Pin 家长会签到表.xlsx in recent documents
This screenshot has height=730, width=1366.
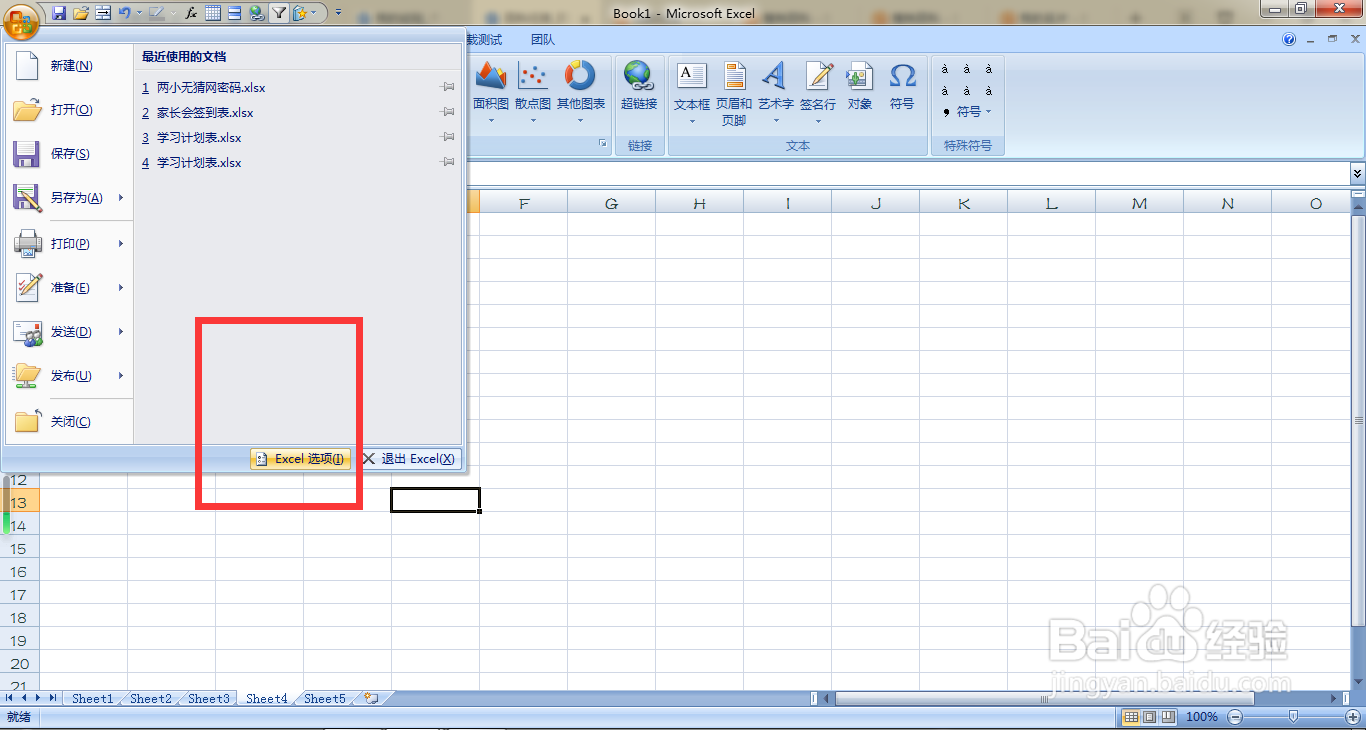point(448,113)
